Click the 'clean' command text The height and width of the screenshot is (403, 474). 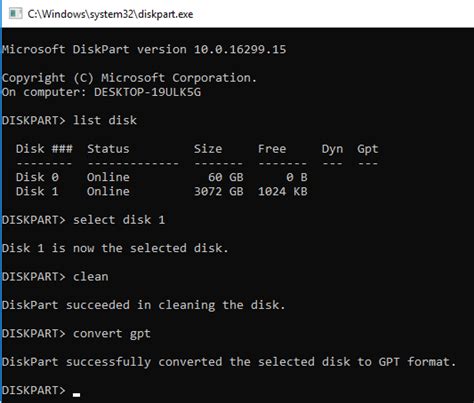[91, 277]
